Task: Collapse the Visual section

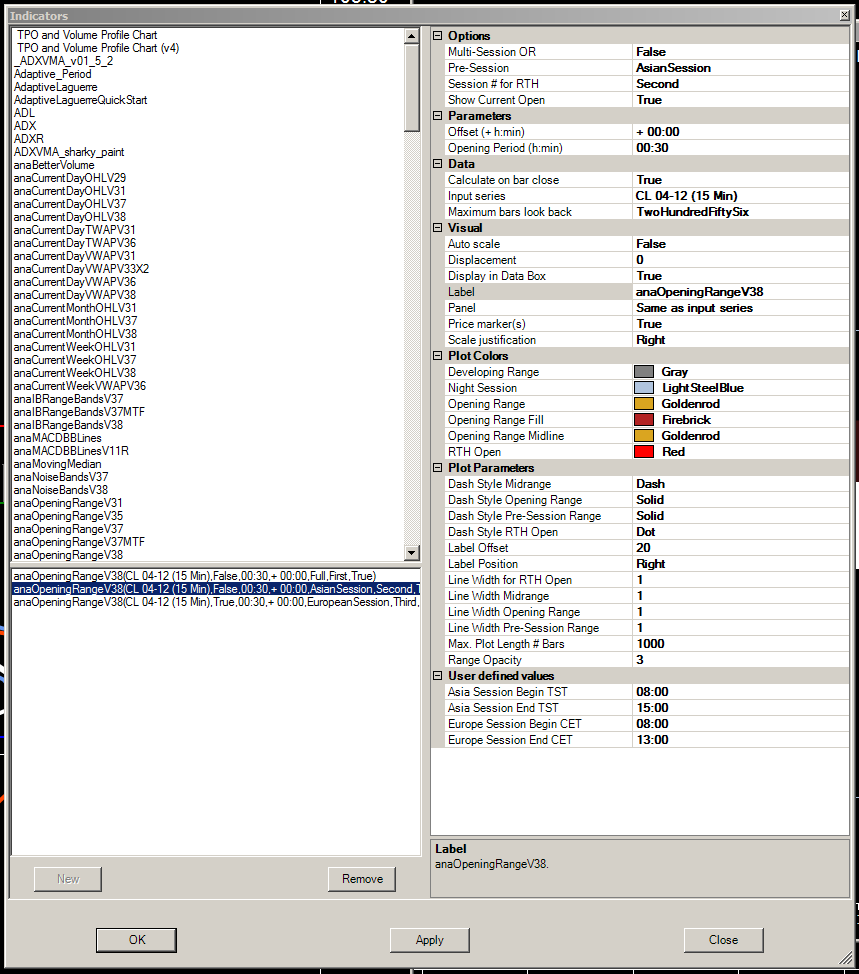Action: pyautogui.click(x=438, y=228)
